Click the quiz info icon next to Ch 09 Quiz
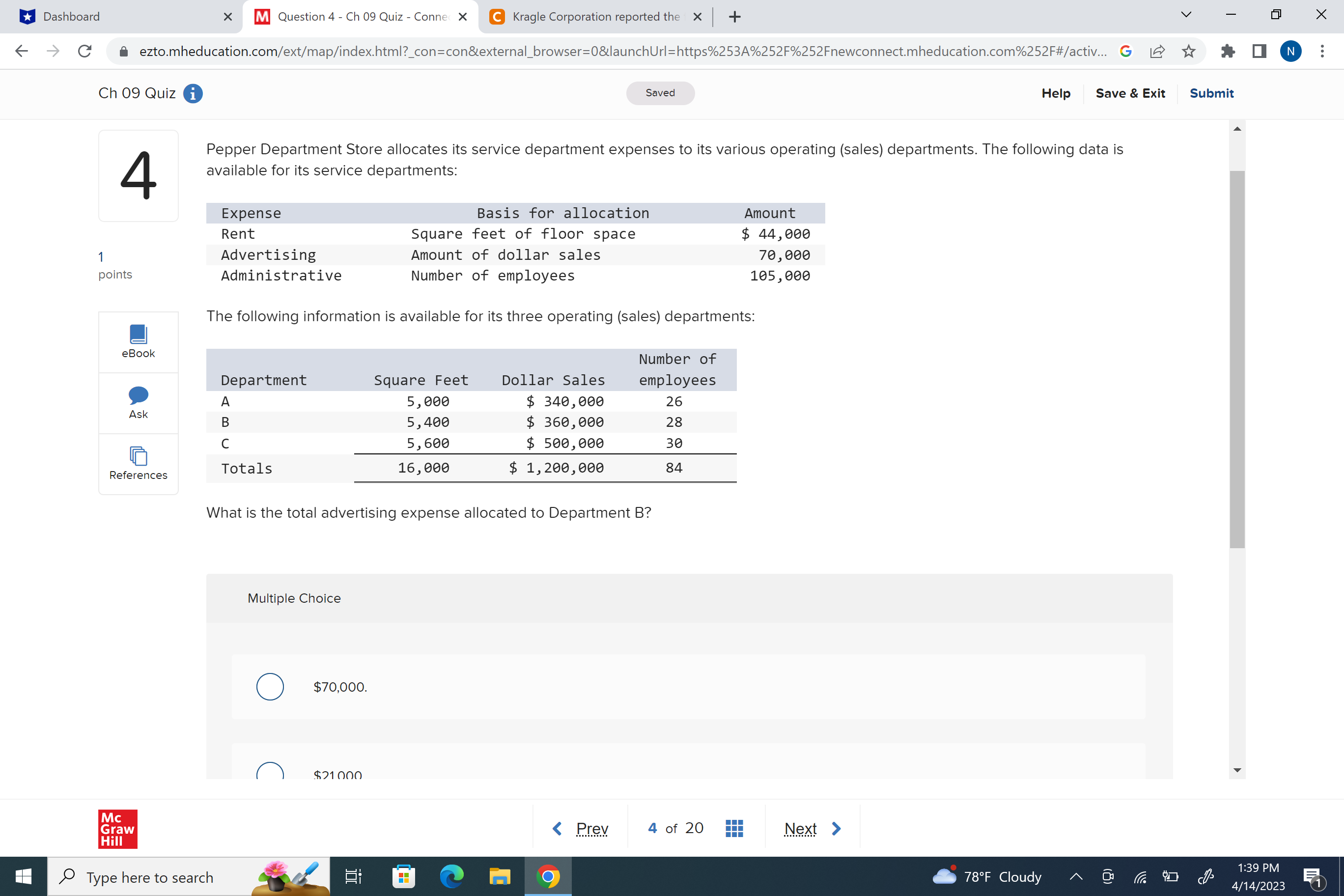Viewport: 1344px width, 896px height. [x=193, y=94]
